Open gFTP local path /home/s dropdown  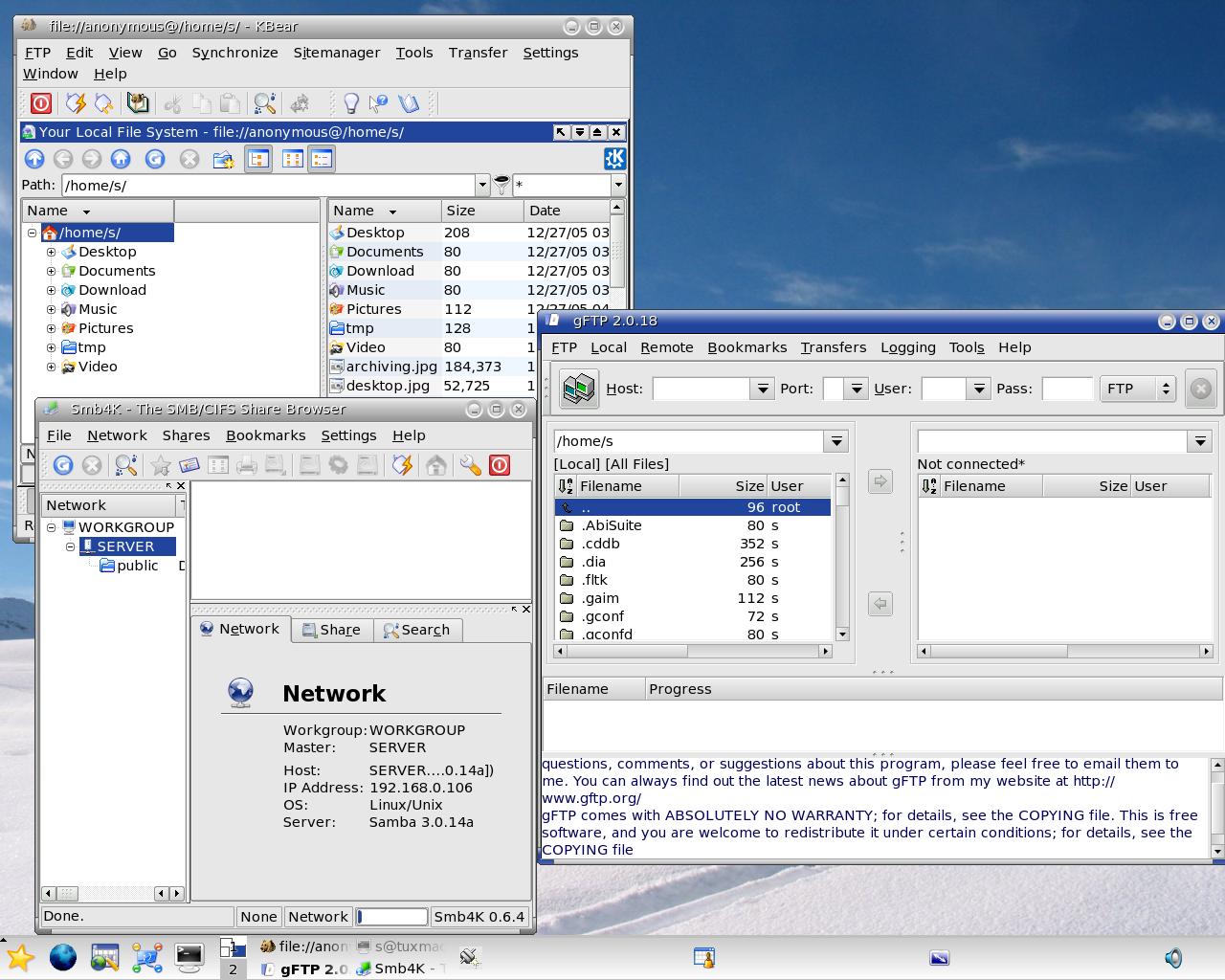[x=836, y=441]
